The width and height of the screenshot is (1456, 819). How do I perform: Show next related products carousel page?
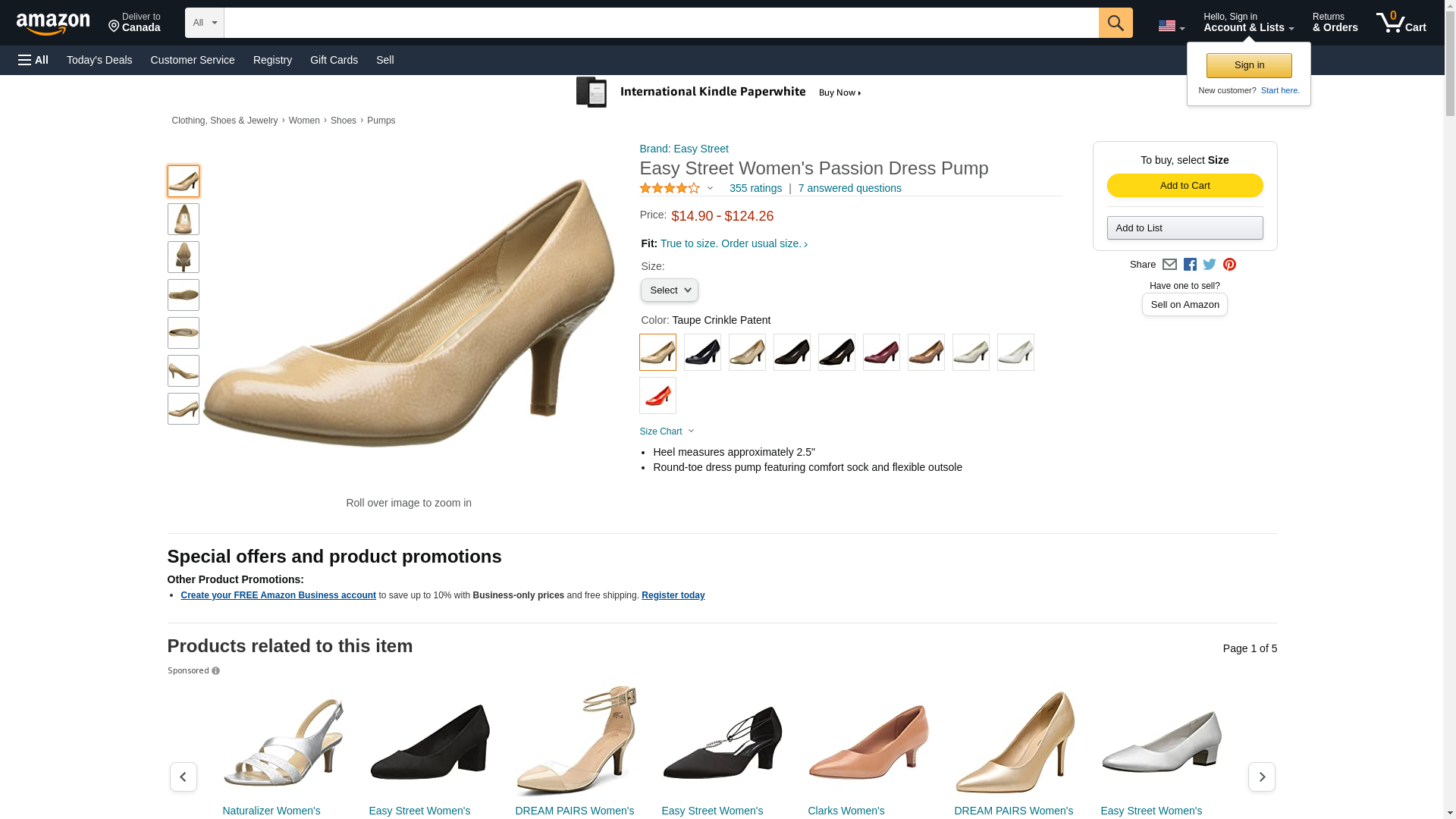[x=1261, y=777]
